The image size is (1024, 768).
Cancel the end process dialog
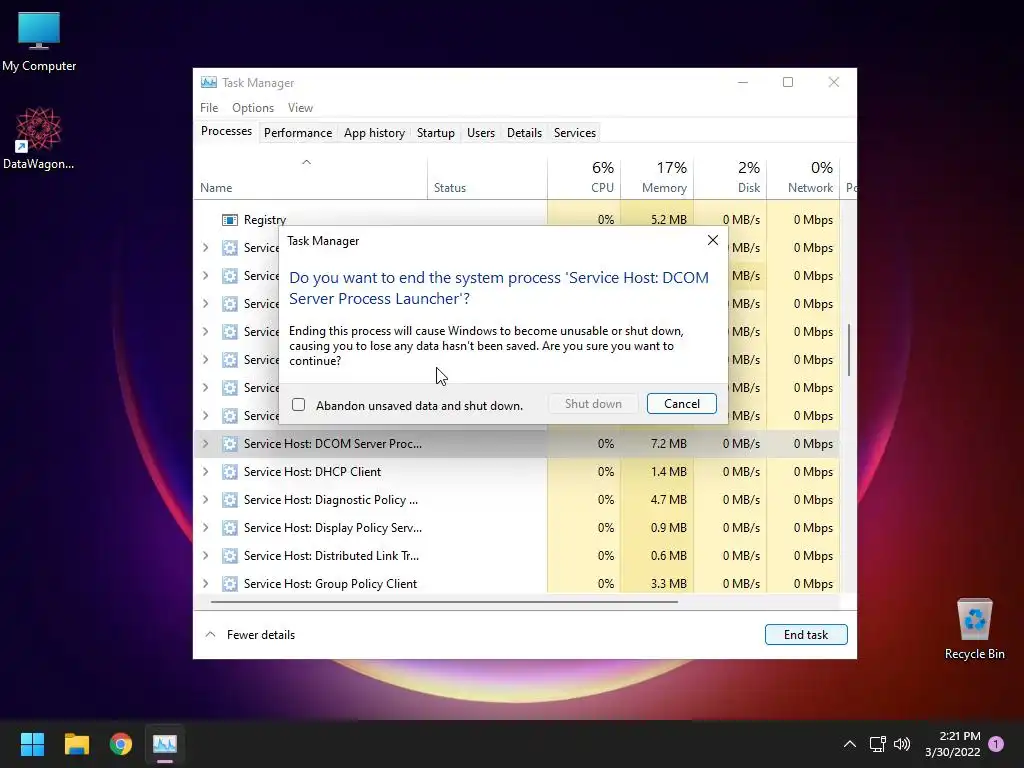tap(682, 404)
